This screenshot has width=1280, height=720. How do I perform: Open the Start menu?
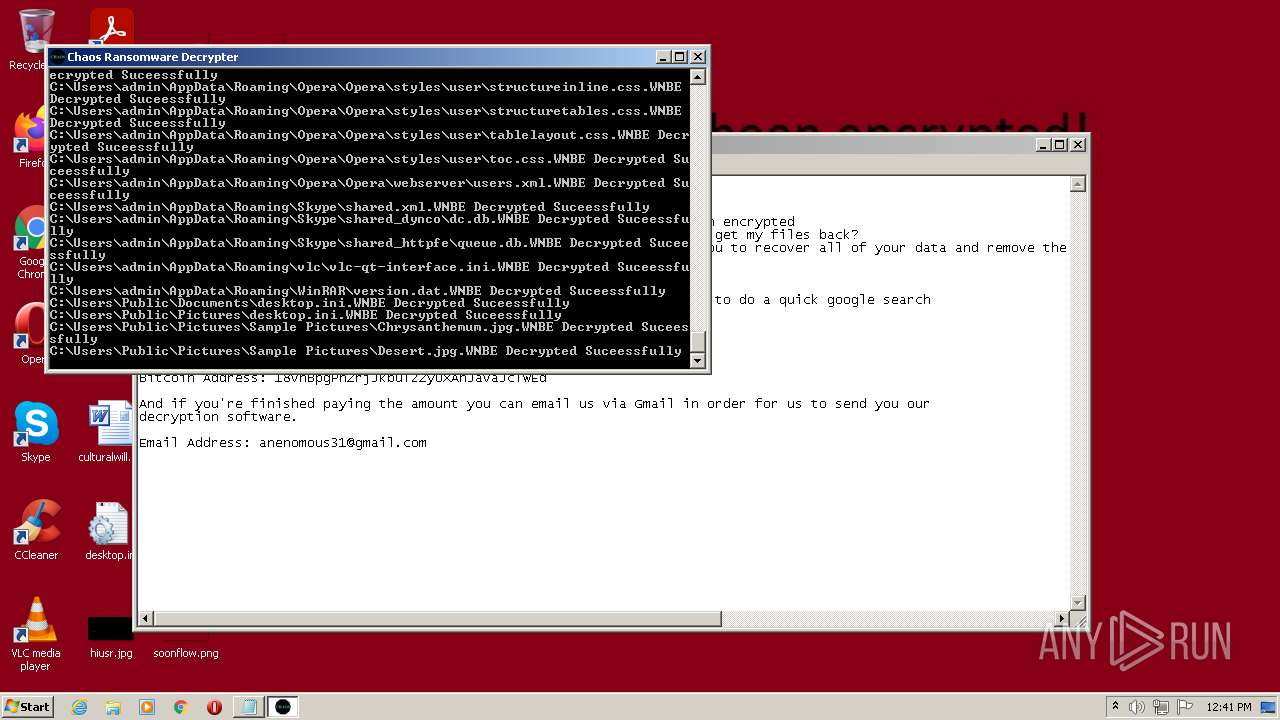(28, 706)
